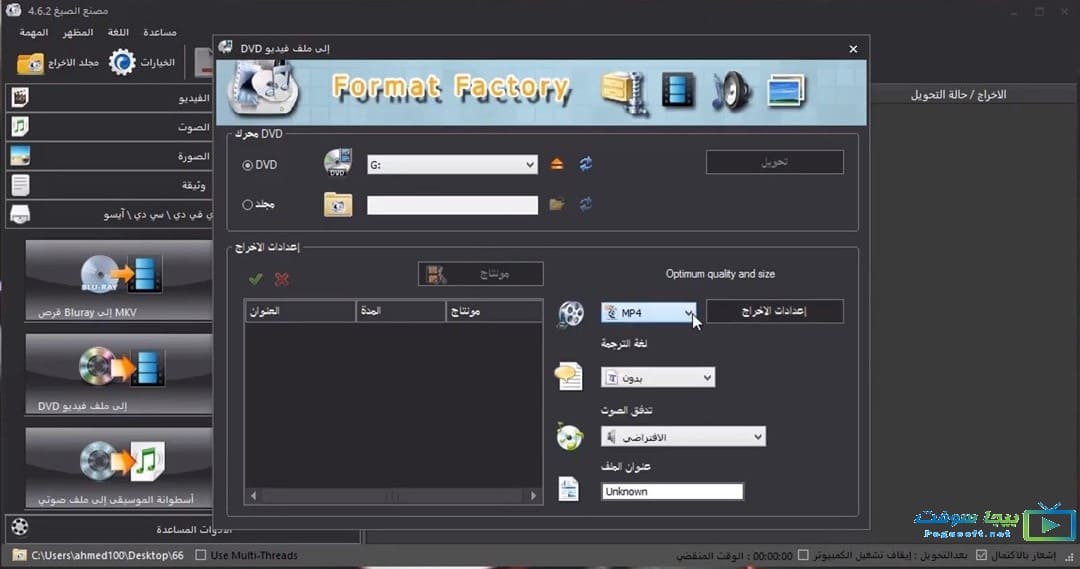Open the اللغة language menu
This screenshot has width=1080, height=569.
pos(118,32)
